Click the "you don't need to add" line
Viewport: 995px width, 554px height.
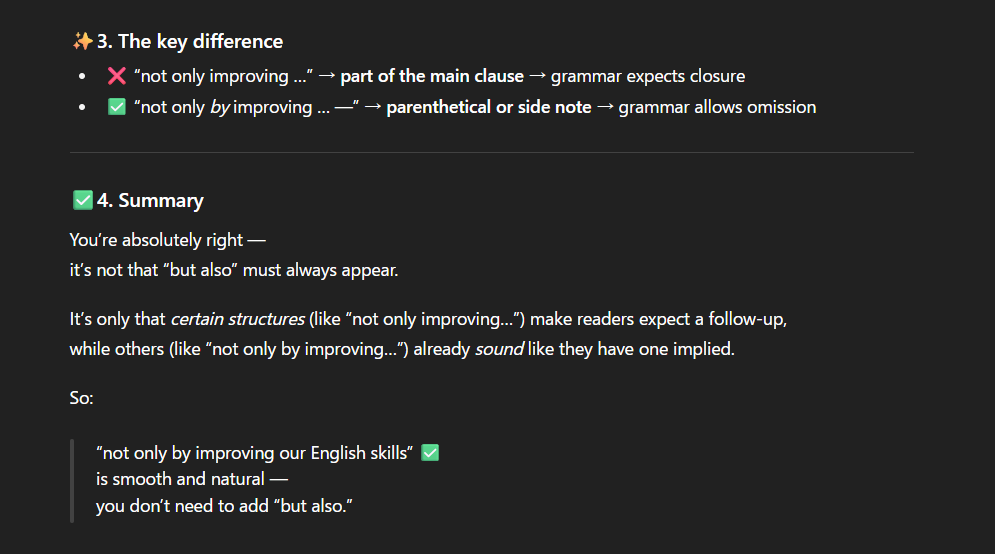225,506
